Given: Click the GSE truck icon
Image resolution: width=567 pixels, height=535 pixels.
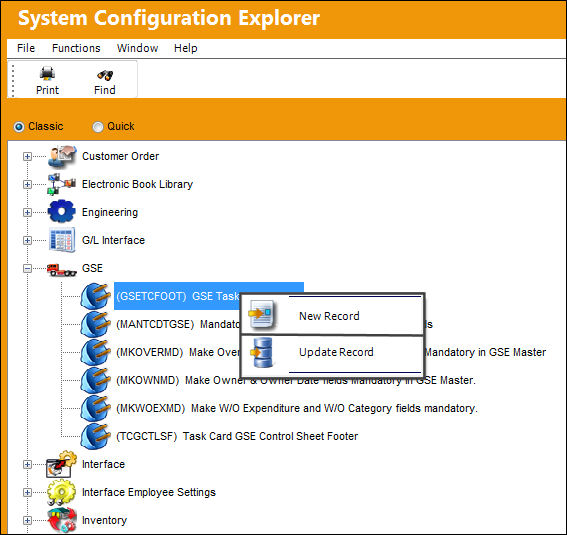Looking at the screenshot, I should coord(61,270).
